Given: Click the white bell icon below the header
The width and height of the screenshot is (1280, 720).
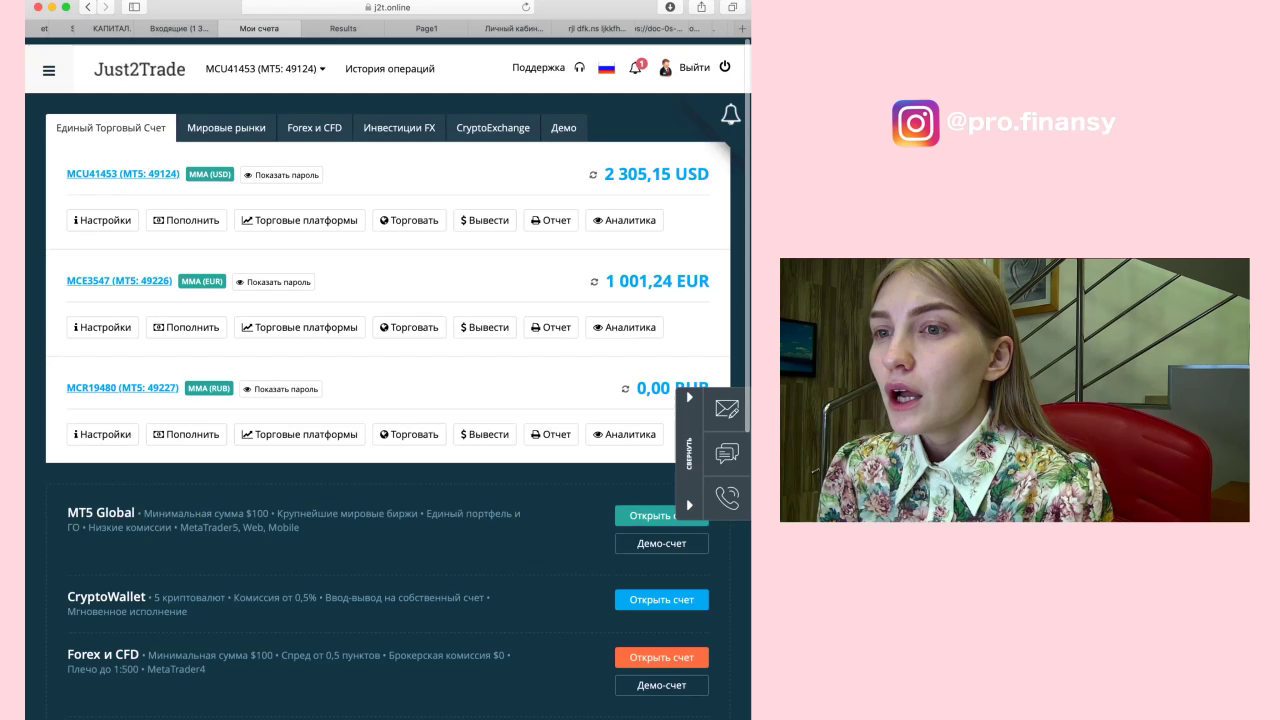Looking at the screenshot, I should tap(731, 114).
